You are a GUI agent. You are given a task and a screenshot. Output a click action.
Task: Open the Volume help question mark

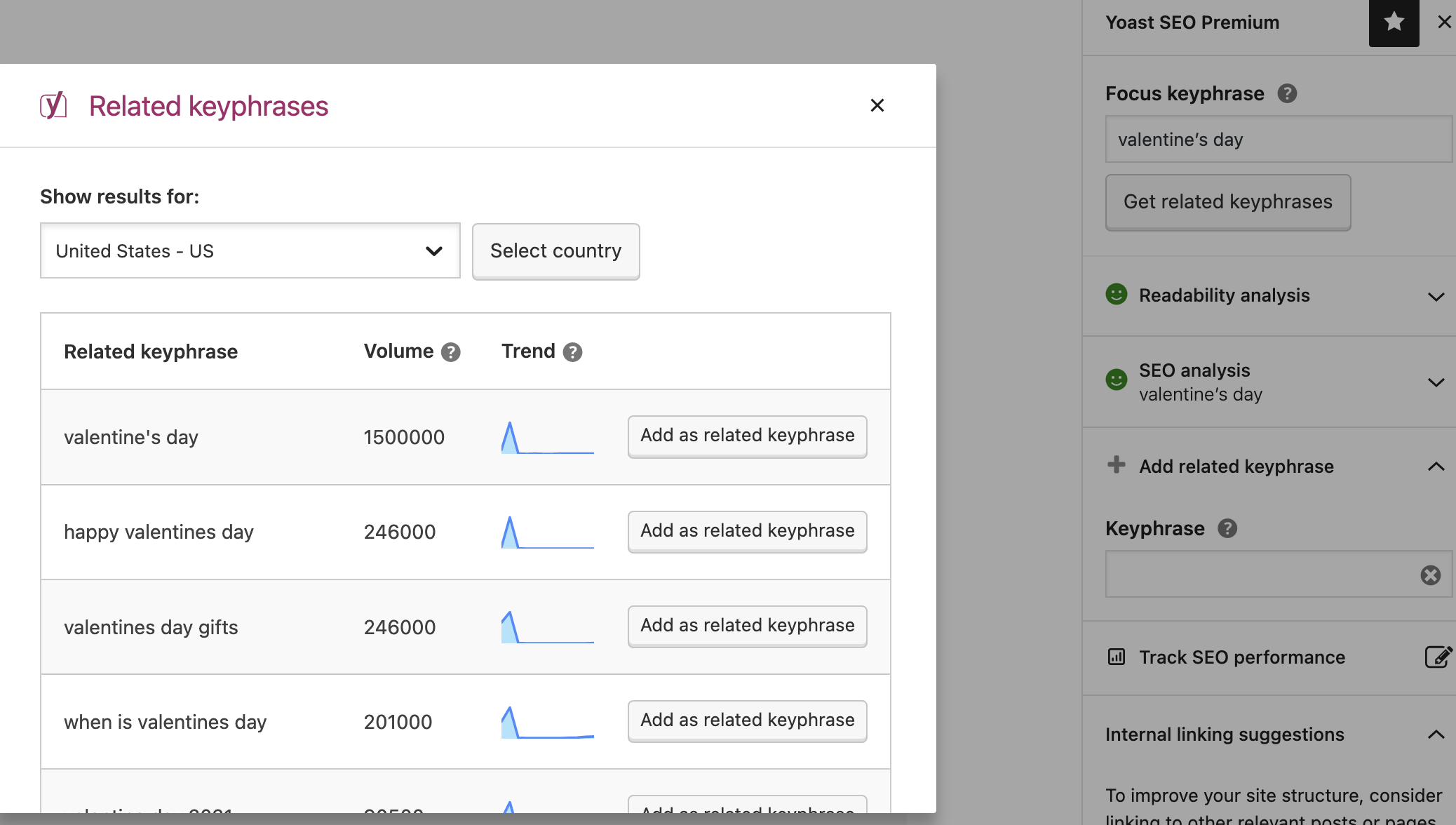450,351
